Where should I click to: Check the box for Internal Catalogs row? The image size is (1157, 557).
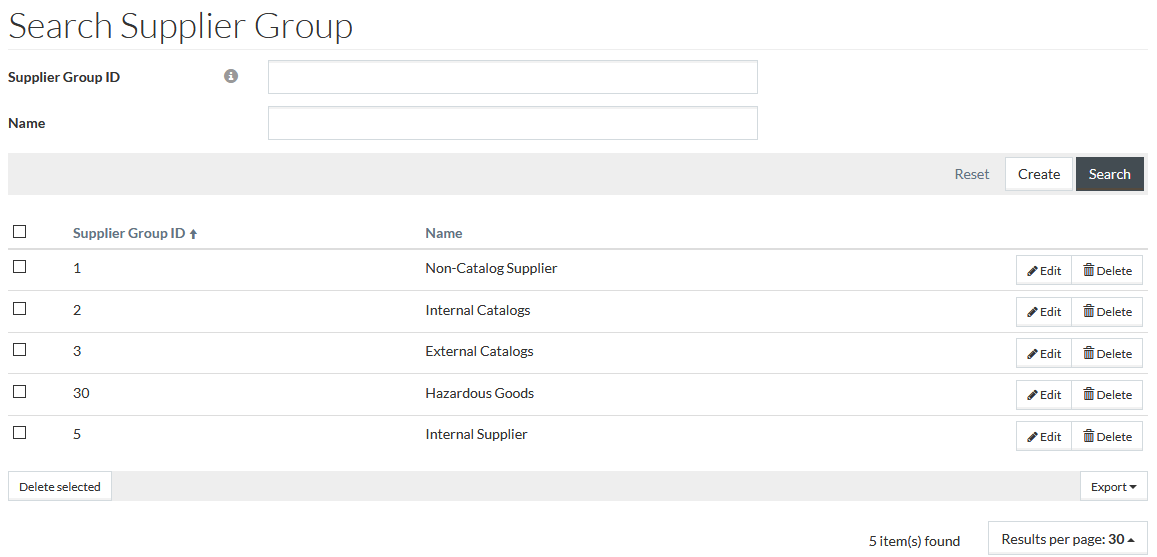point(20,308)
